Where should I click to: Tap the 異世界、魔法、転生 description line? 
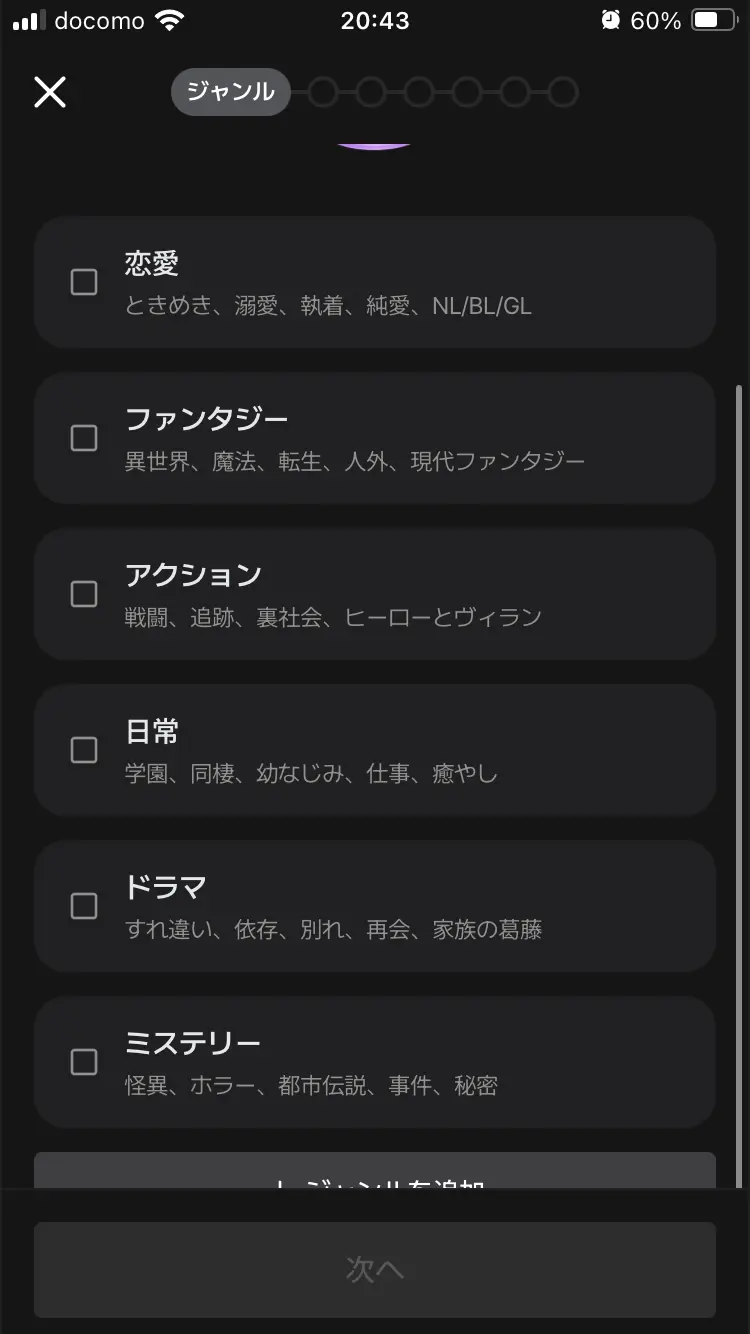(355, 462)
